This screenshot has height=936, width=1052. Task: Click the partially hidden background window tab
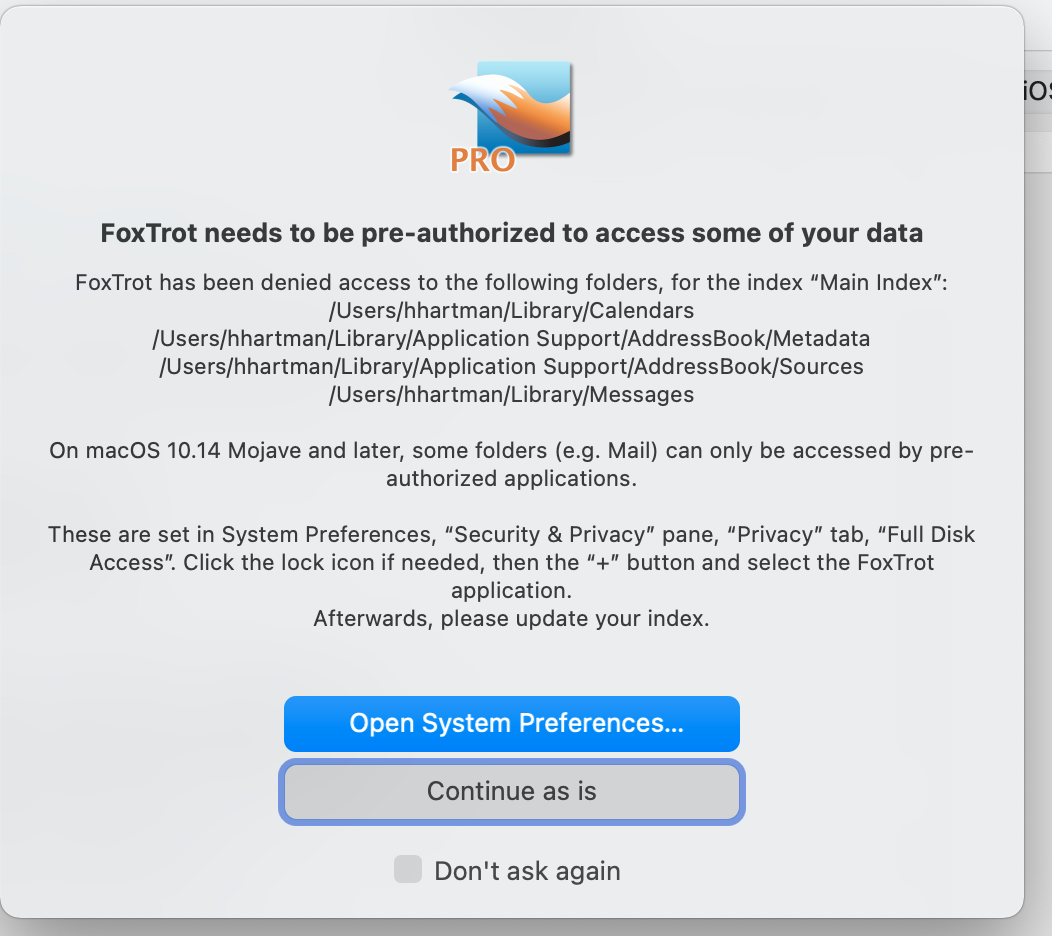point(1038,90)
